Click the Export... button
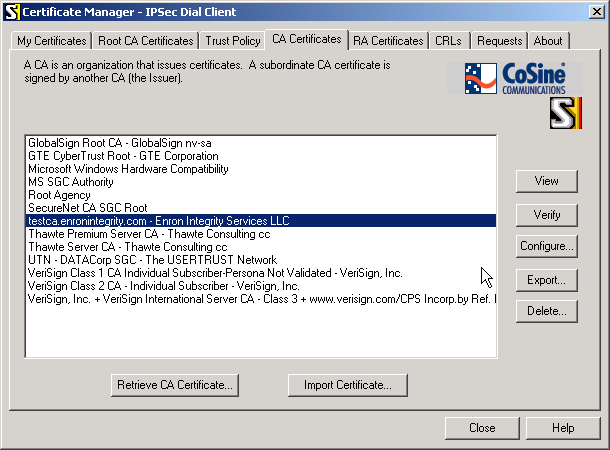Screen dimensions: 610x450 point(547,280)
